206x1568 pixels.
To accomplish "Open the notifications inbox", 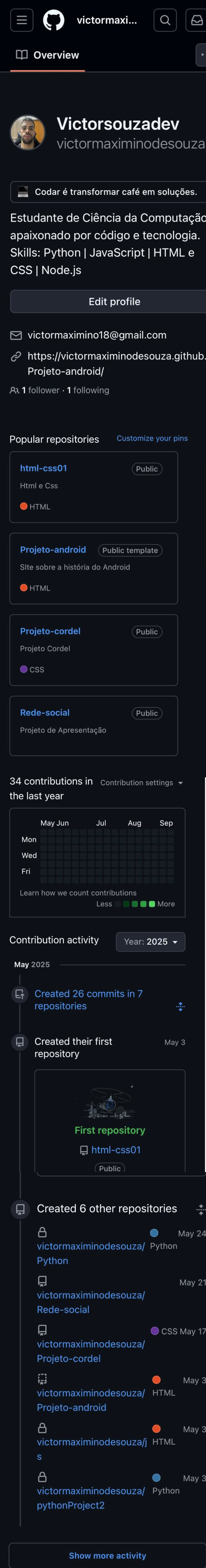I will [x=196, y=20].
